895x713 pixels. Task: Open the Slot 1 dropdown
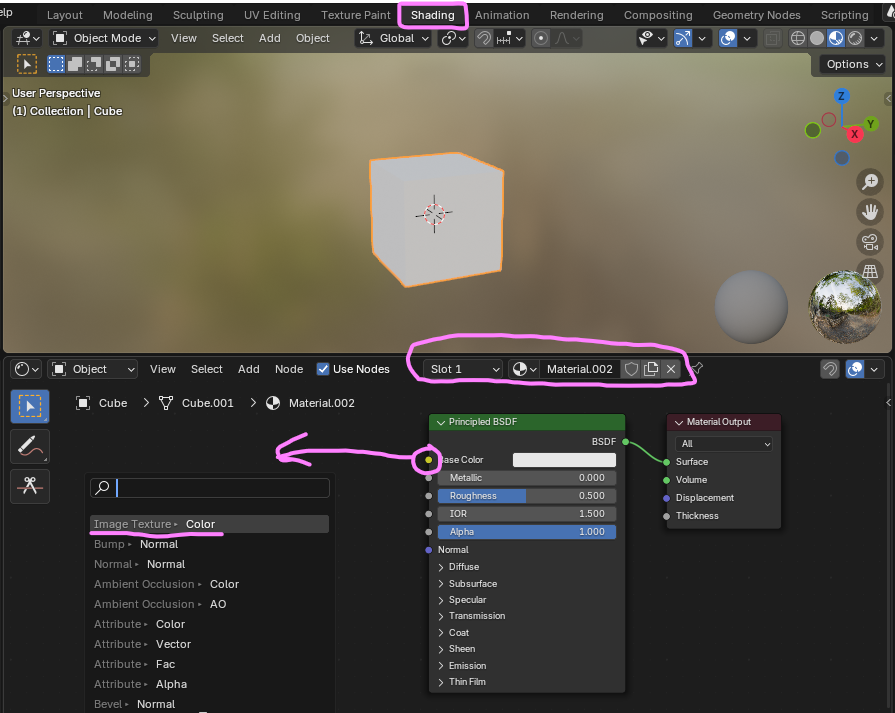click(x=464, y=369)
